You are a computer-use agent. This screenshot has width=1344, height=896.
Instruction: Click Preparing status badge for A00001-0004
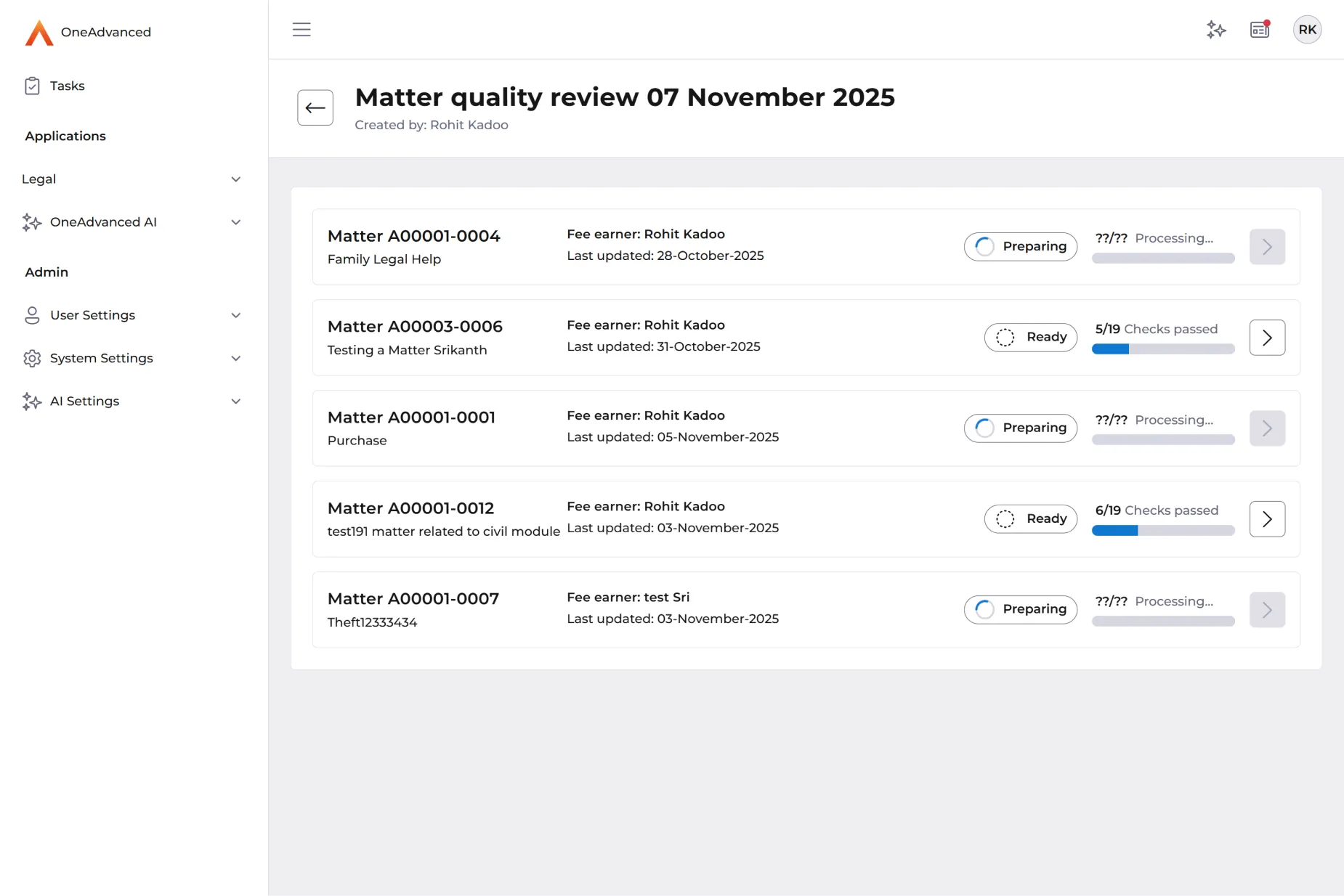point(1020,247)
